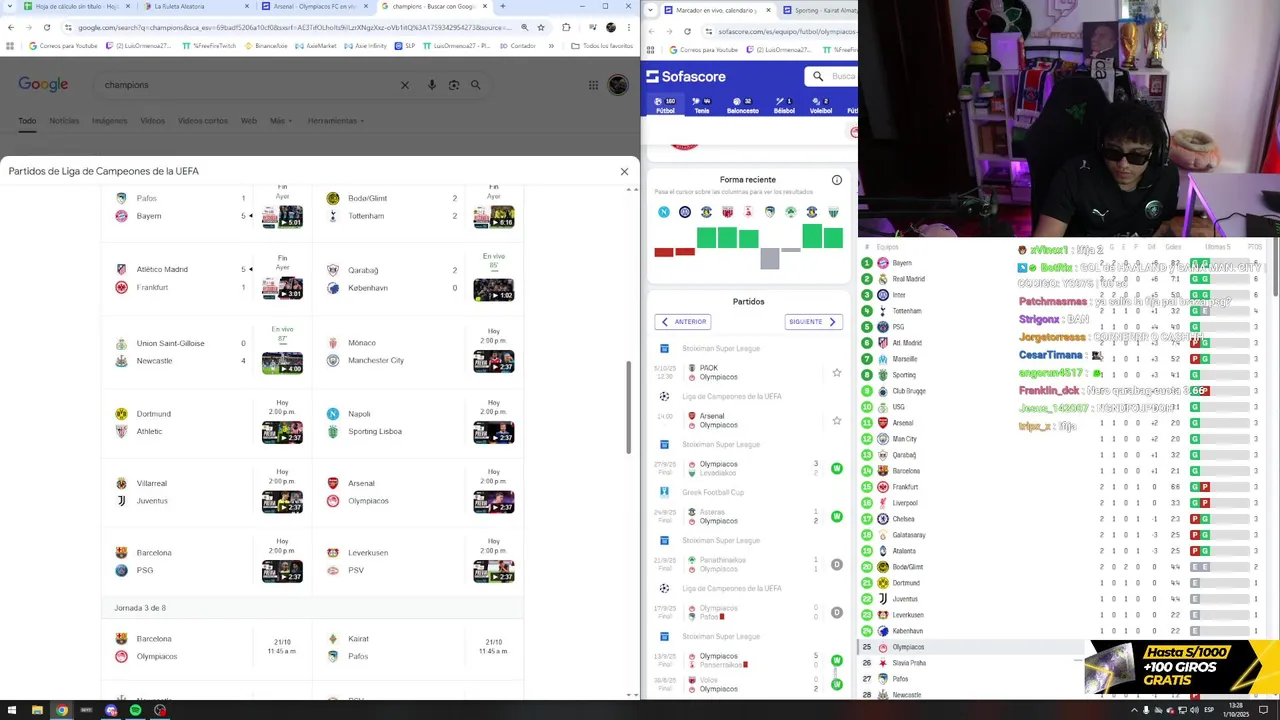Select the Videos cortos search filter

tap(203, 121)
